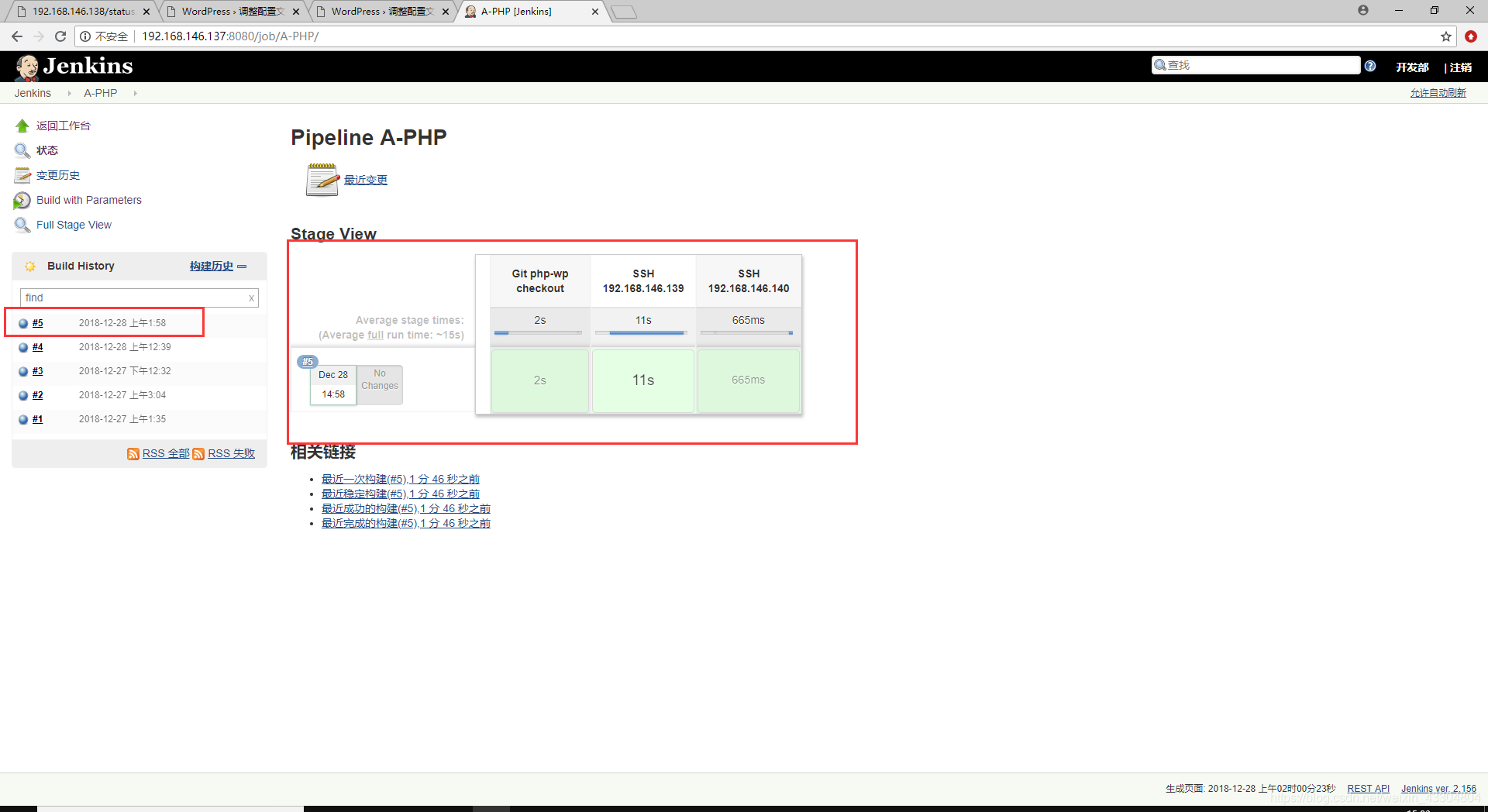Click the blue status ball for build #3

pyautogui.click(x=23, y=372)
